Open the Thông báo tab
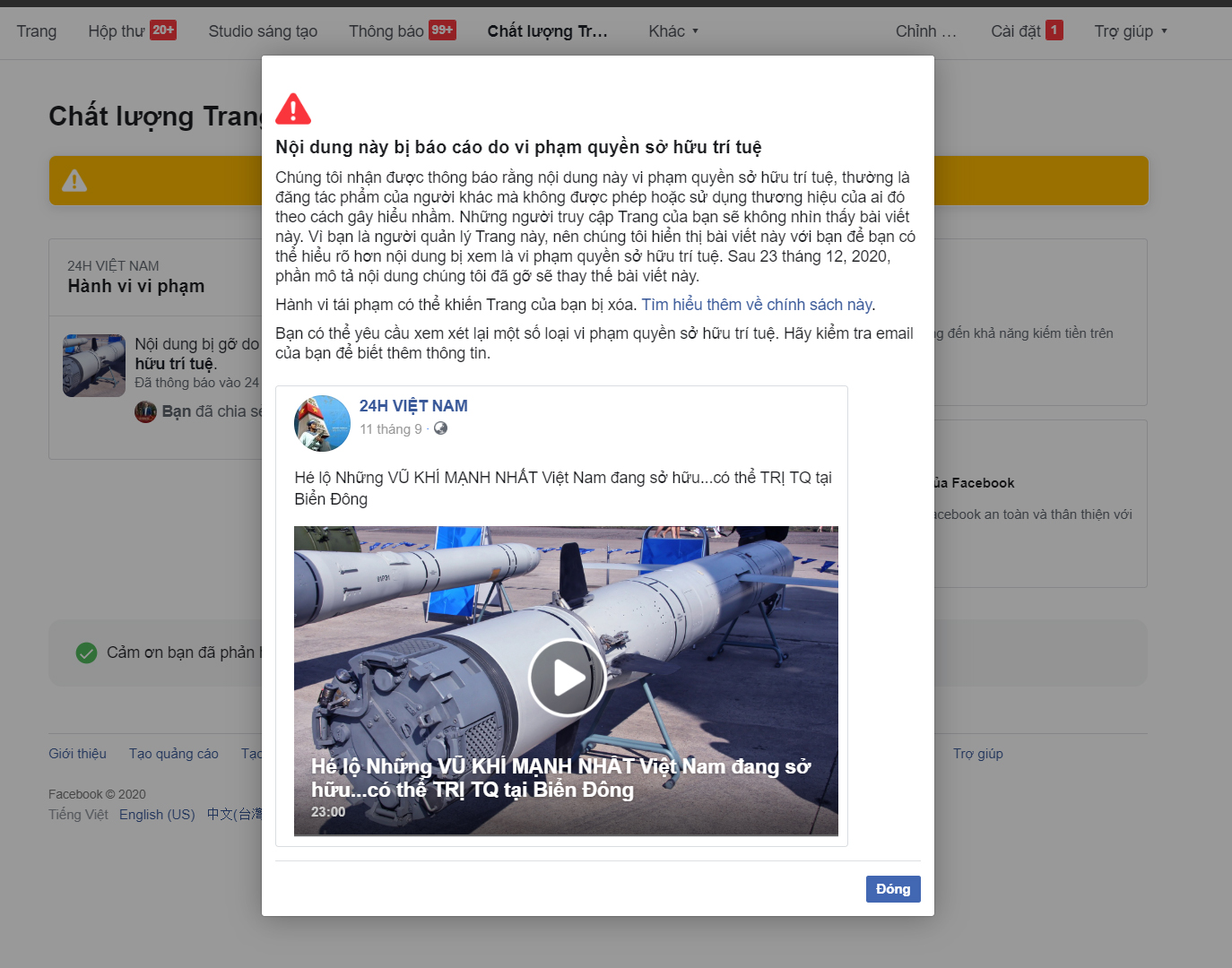This screenshot has height=968, width=1232. coord(402,31)
